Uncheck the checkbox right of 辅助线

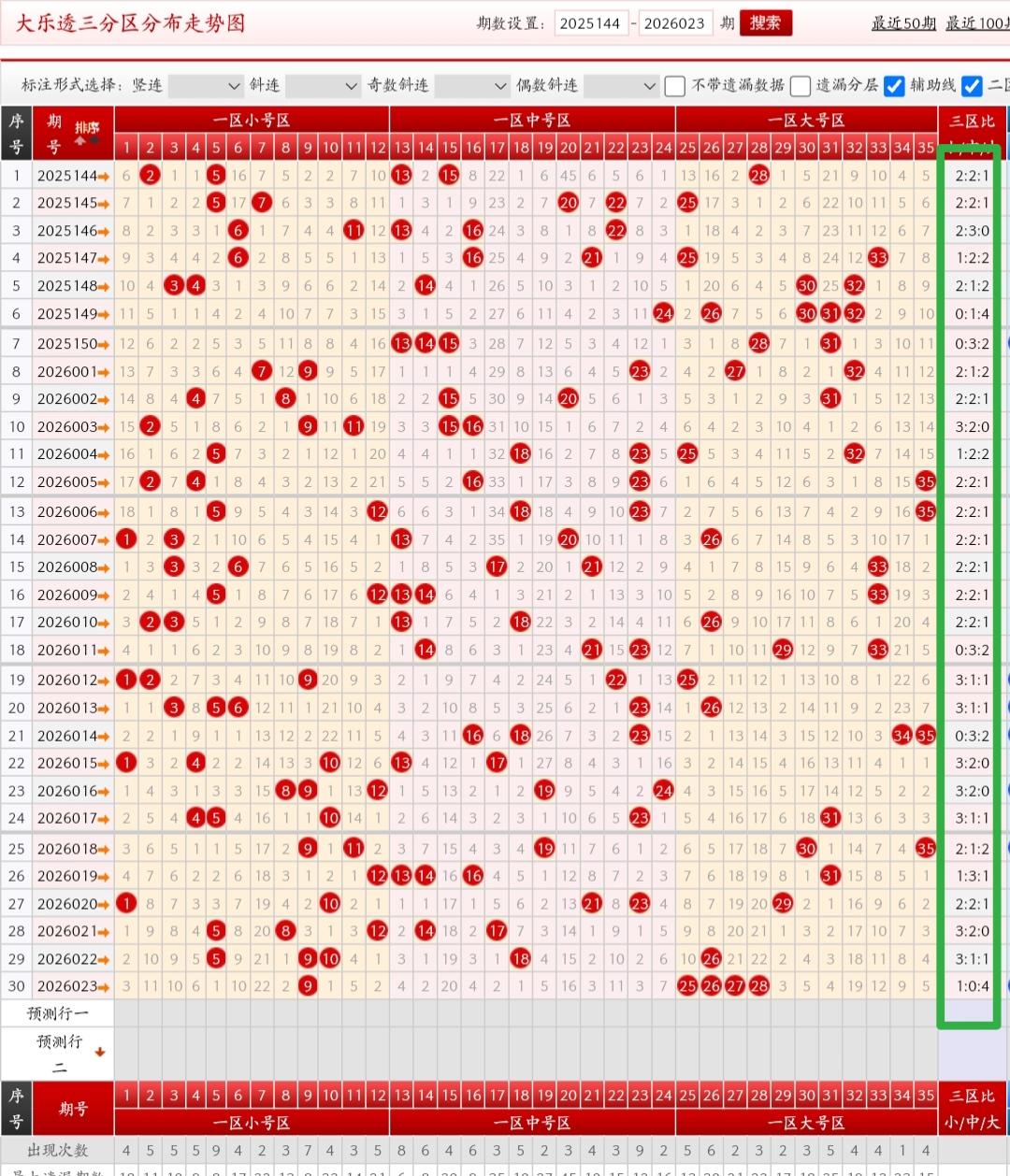[x=972, y=86]
